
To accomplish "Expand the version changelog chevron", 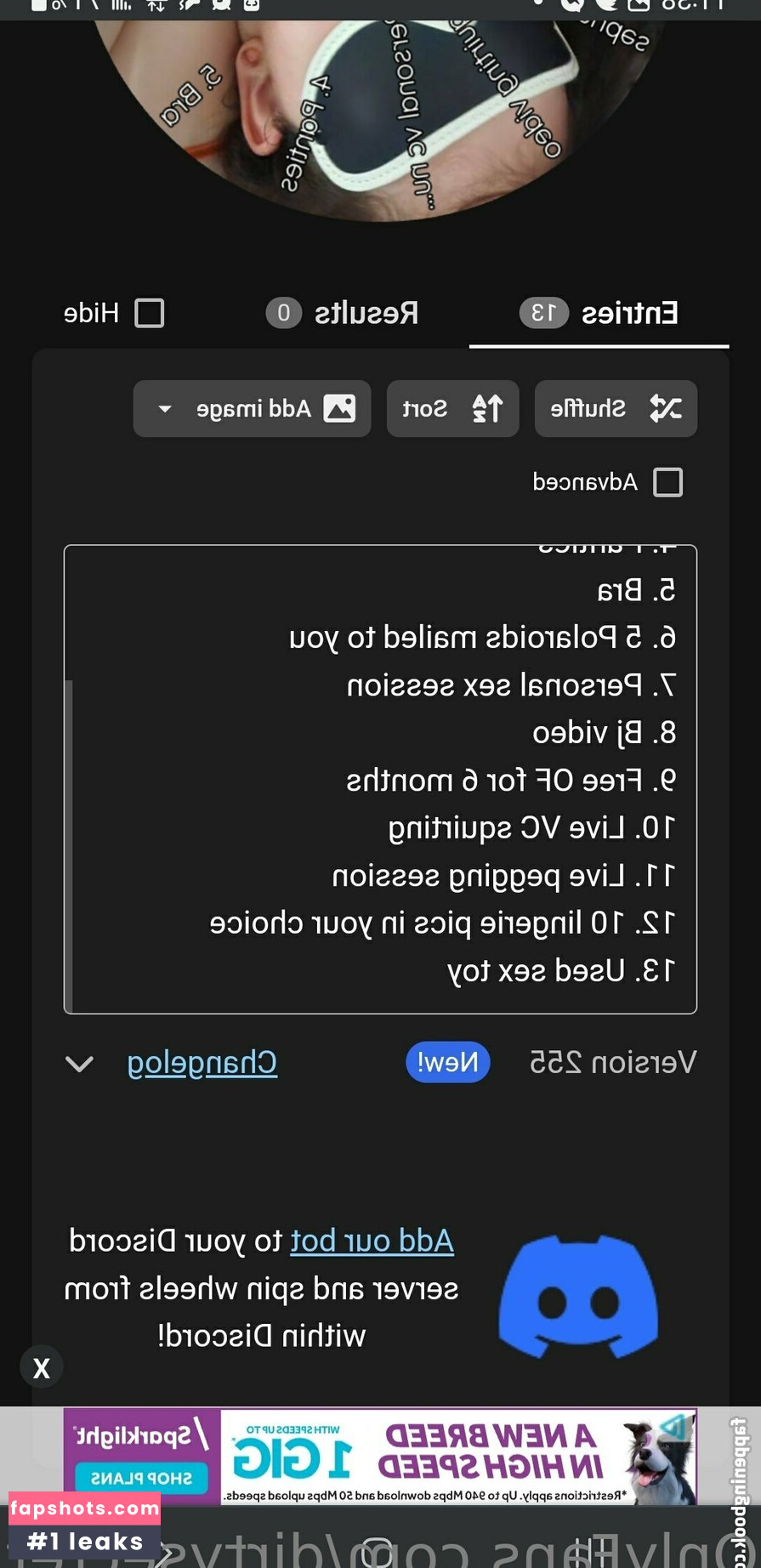I will click(79, 1064).
